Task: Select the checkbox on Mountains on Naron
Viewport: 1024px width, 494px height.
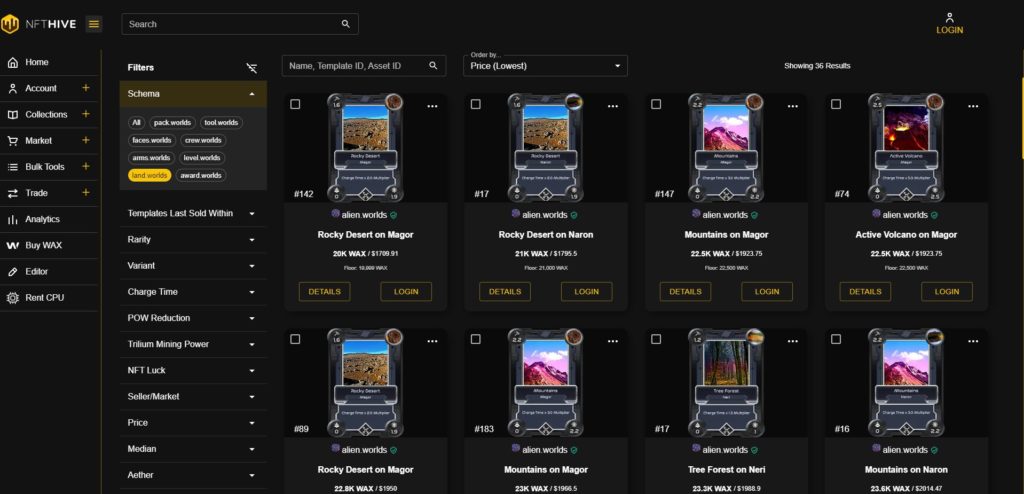Action: coord(836,339)
